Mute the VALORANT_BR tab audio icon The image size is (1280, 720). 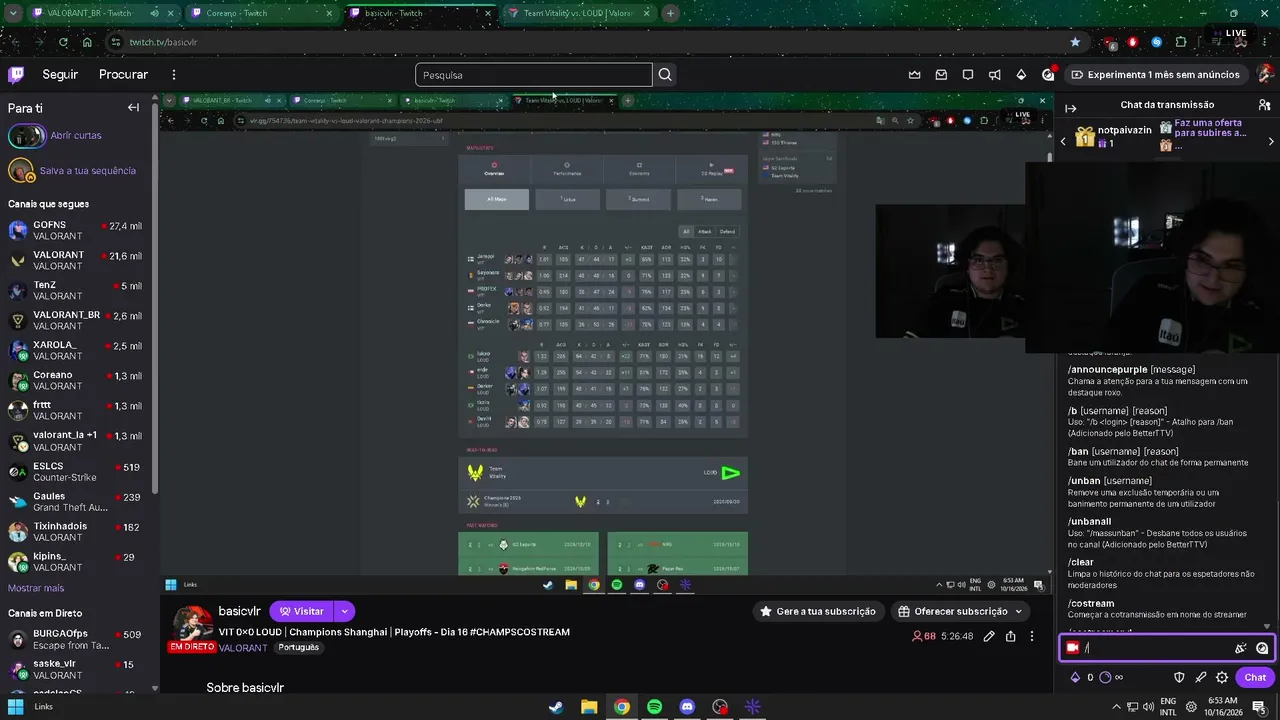154,13
